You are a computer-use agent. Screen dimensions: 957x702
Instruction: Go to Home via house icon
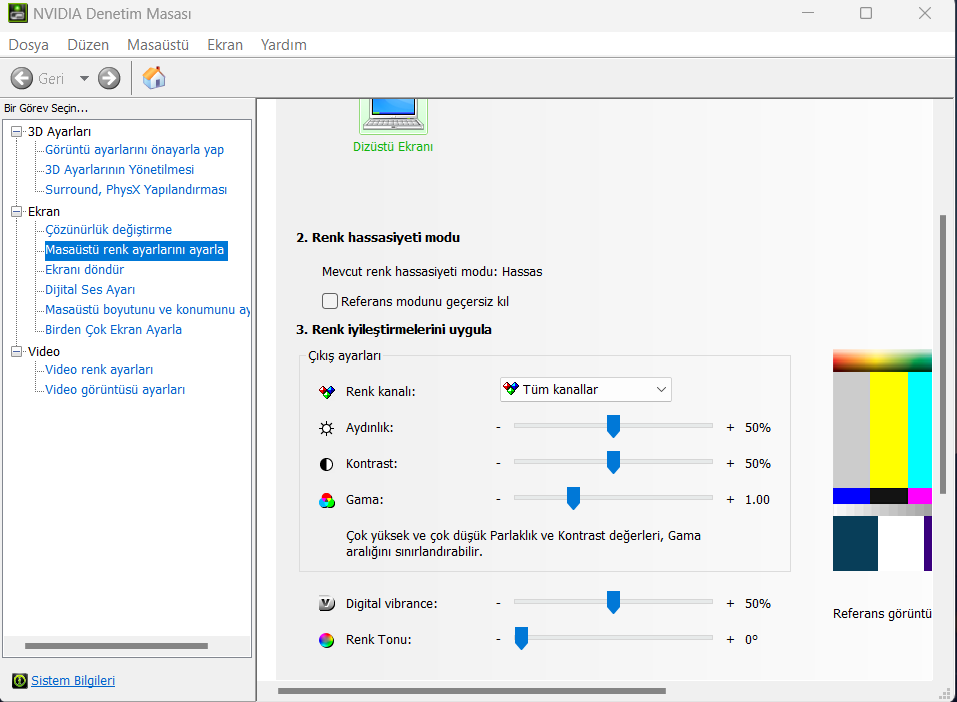click(154, 78)
